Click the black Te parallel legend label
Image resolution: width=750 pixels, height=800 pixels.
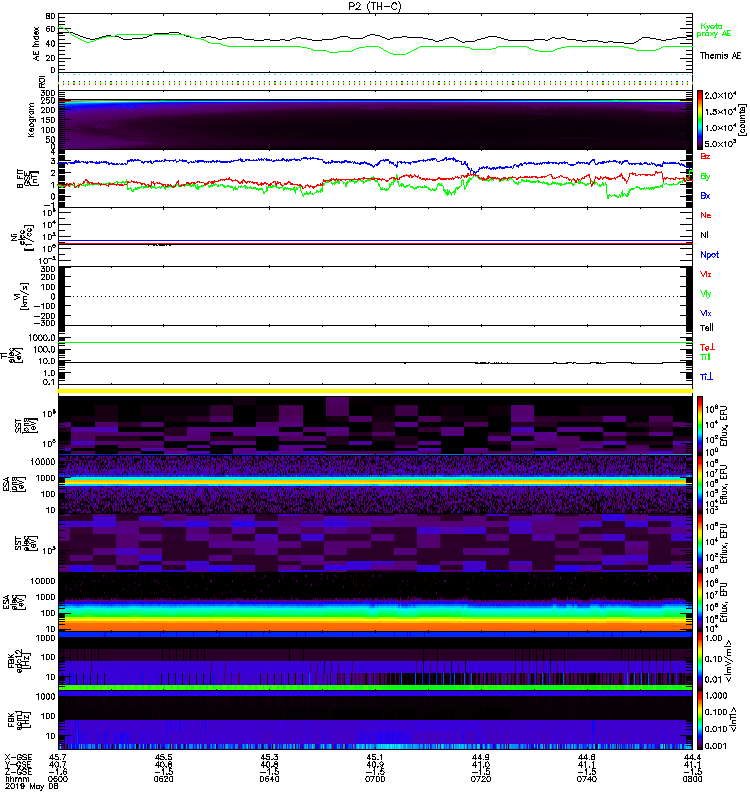(x=706, y=328)
